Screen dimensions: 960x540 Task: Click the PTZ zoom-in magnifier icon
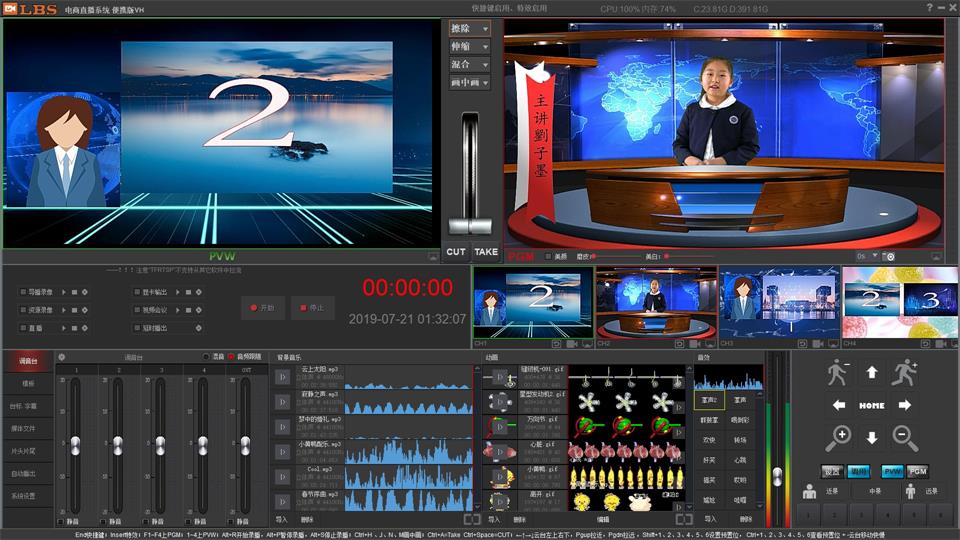[839, 437]
